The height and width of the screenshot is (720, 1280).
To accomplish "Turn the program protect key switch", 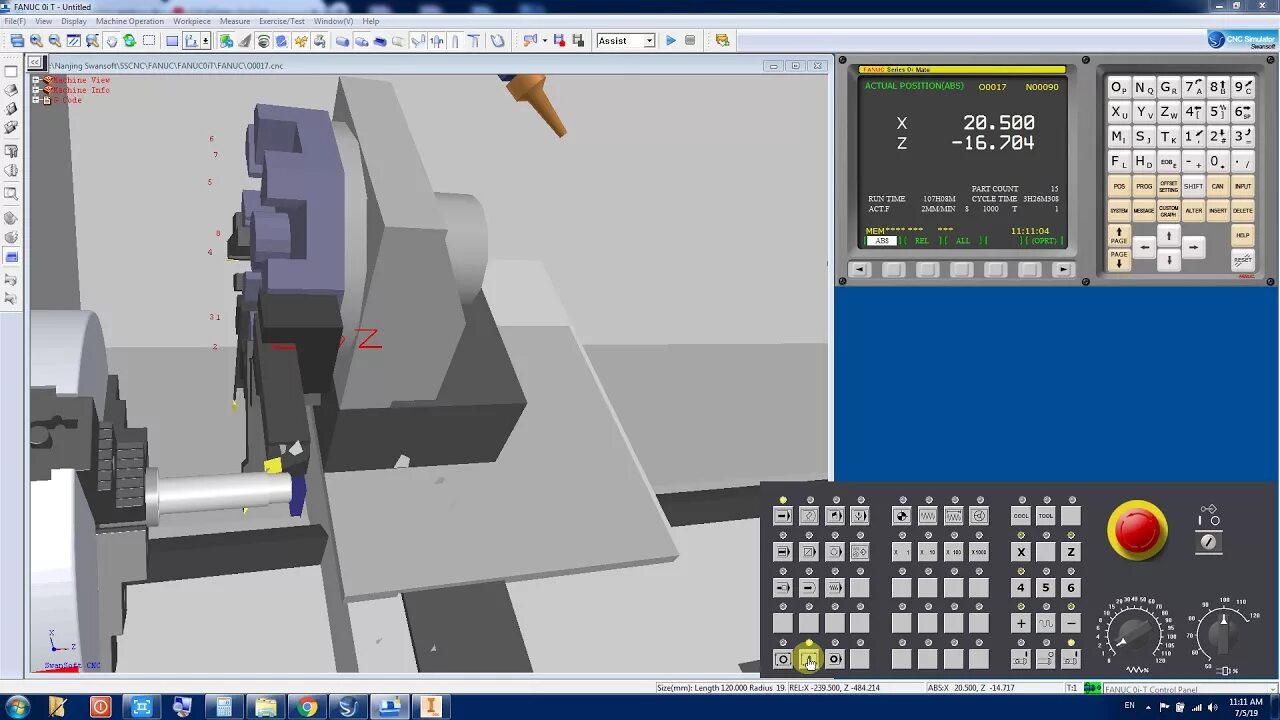I will pyautogui.click(x=1209, y=541).
